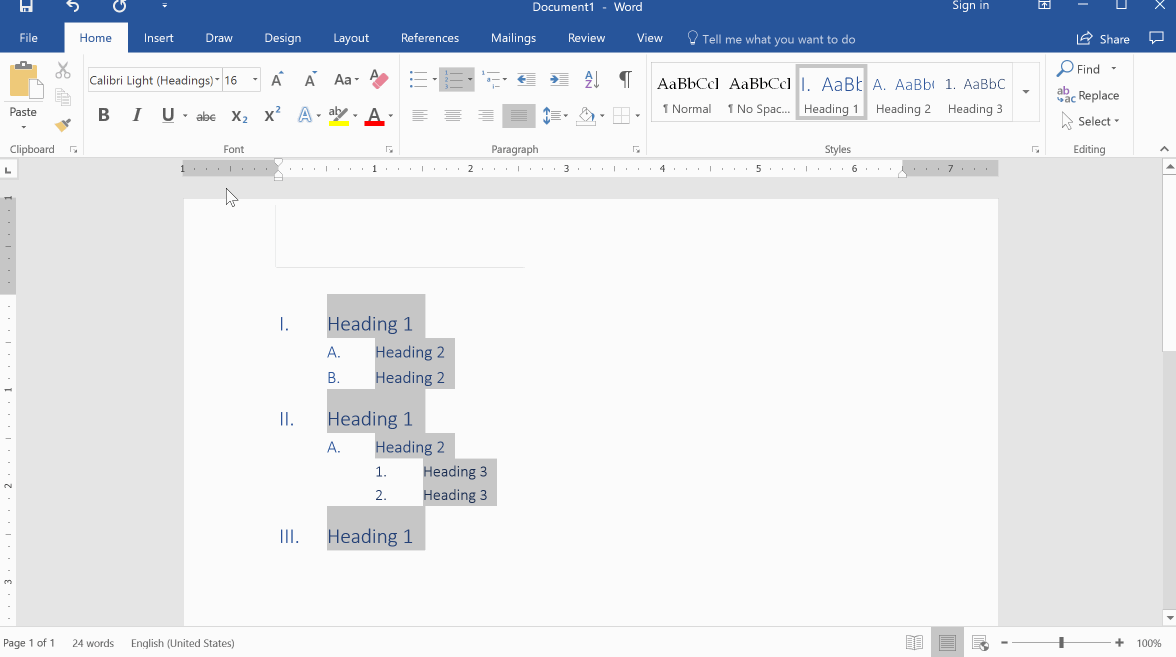Open the font name dropdown
Image resolution: width=1176 pixels, height=657 pixels.
coord(217,80)
